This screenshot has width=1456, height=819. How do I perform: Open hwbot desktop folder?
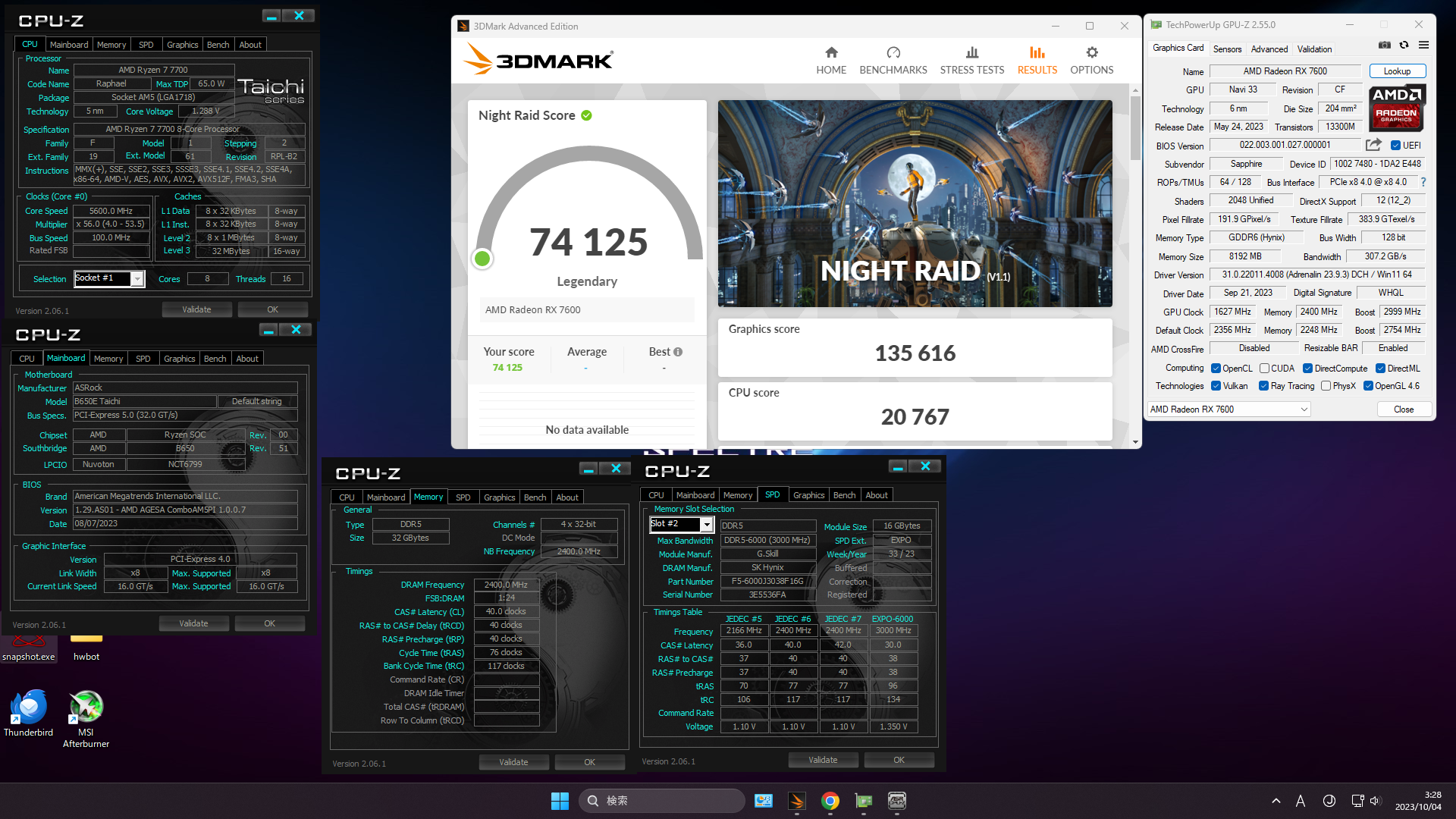(86, 650)
